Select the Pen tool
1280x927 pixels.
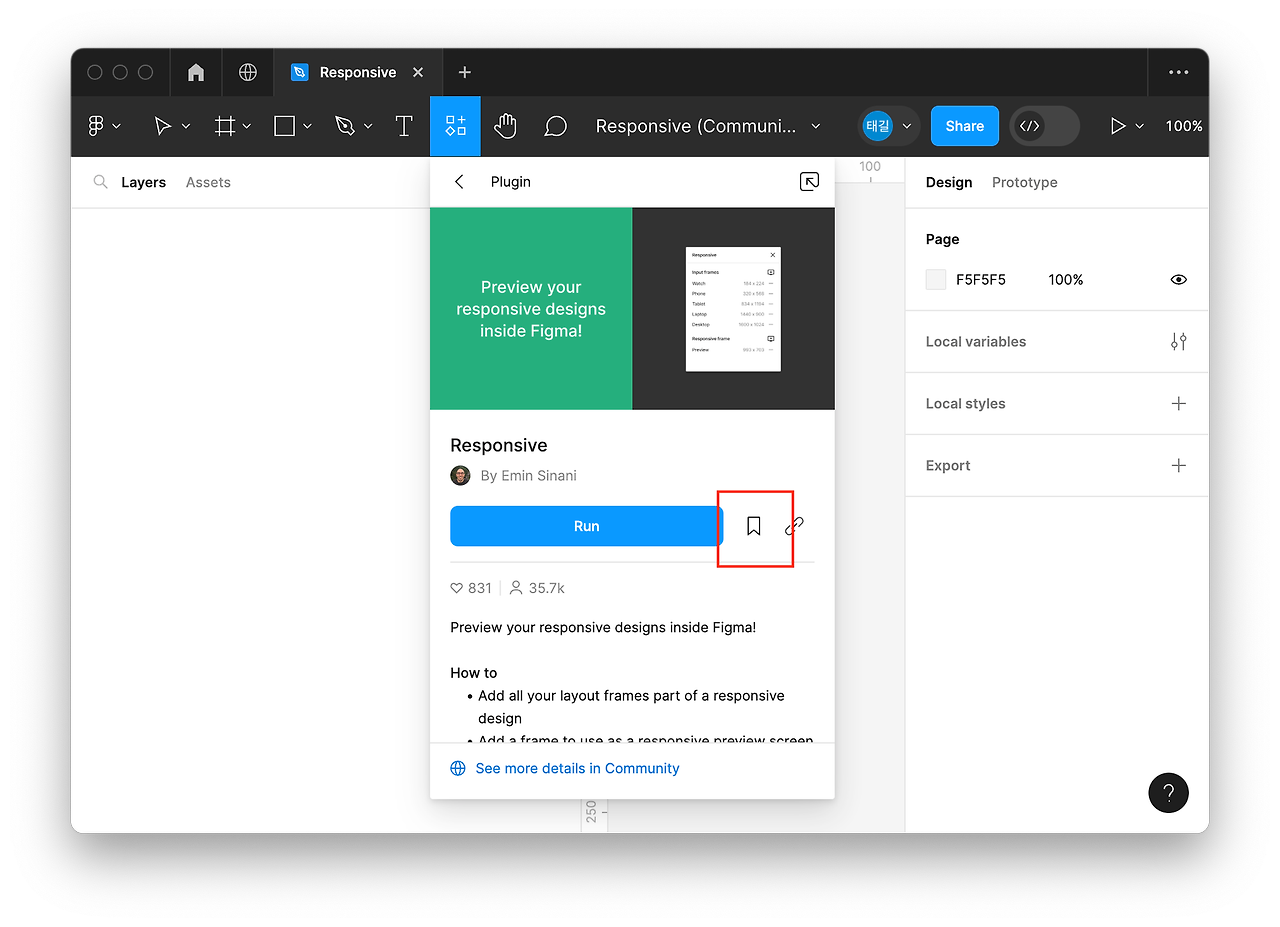point(345,126)
